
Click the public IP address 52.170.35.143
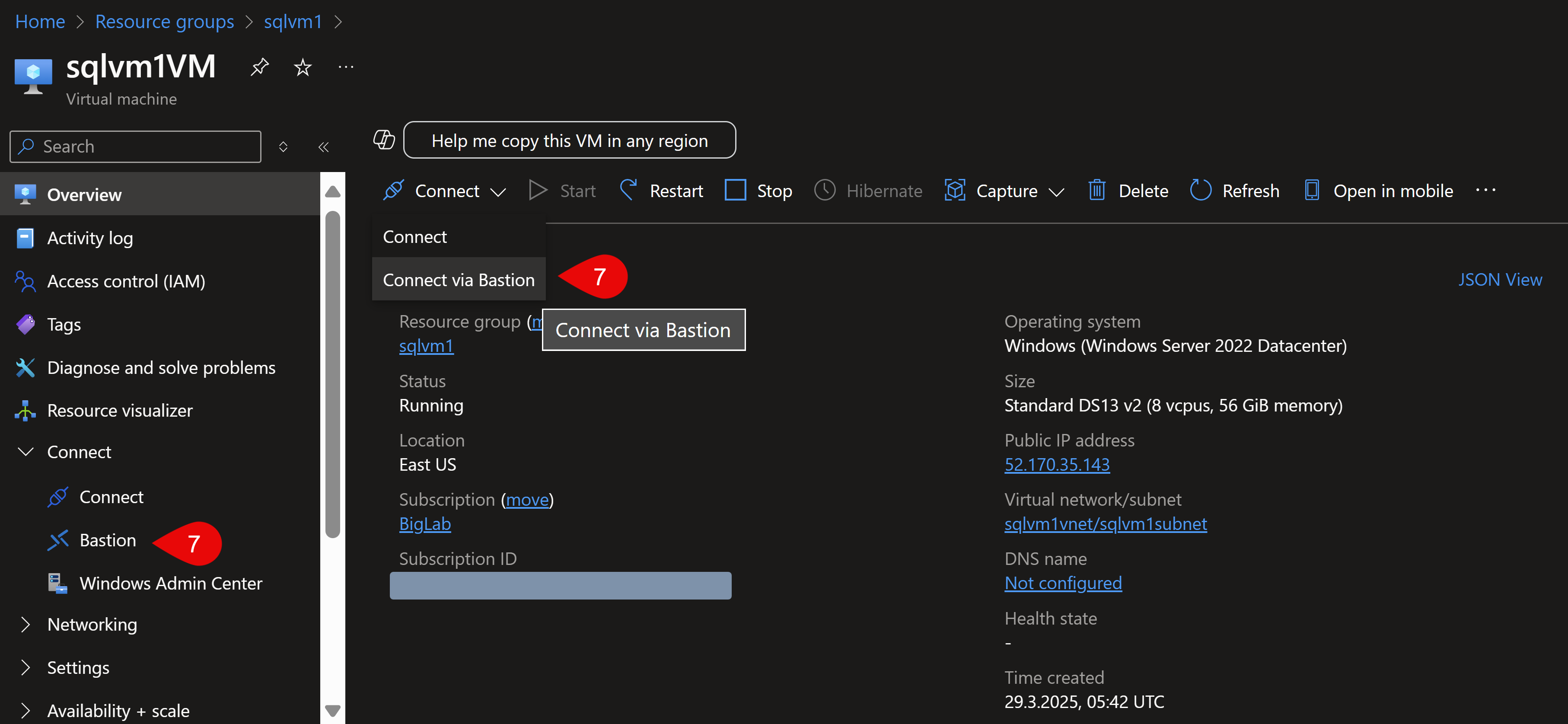tap(1057, 465)
